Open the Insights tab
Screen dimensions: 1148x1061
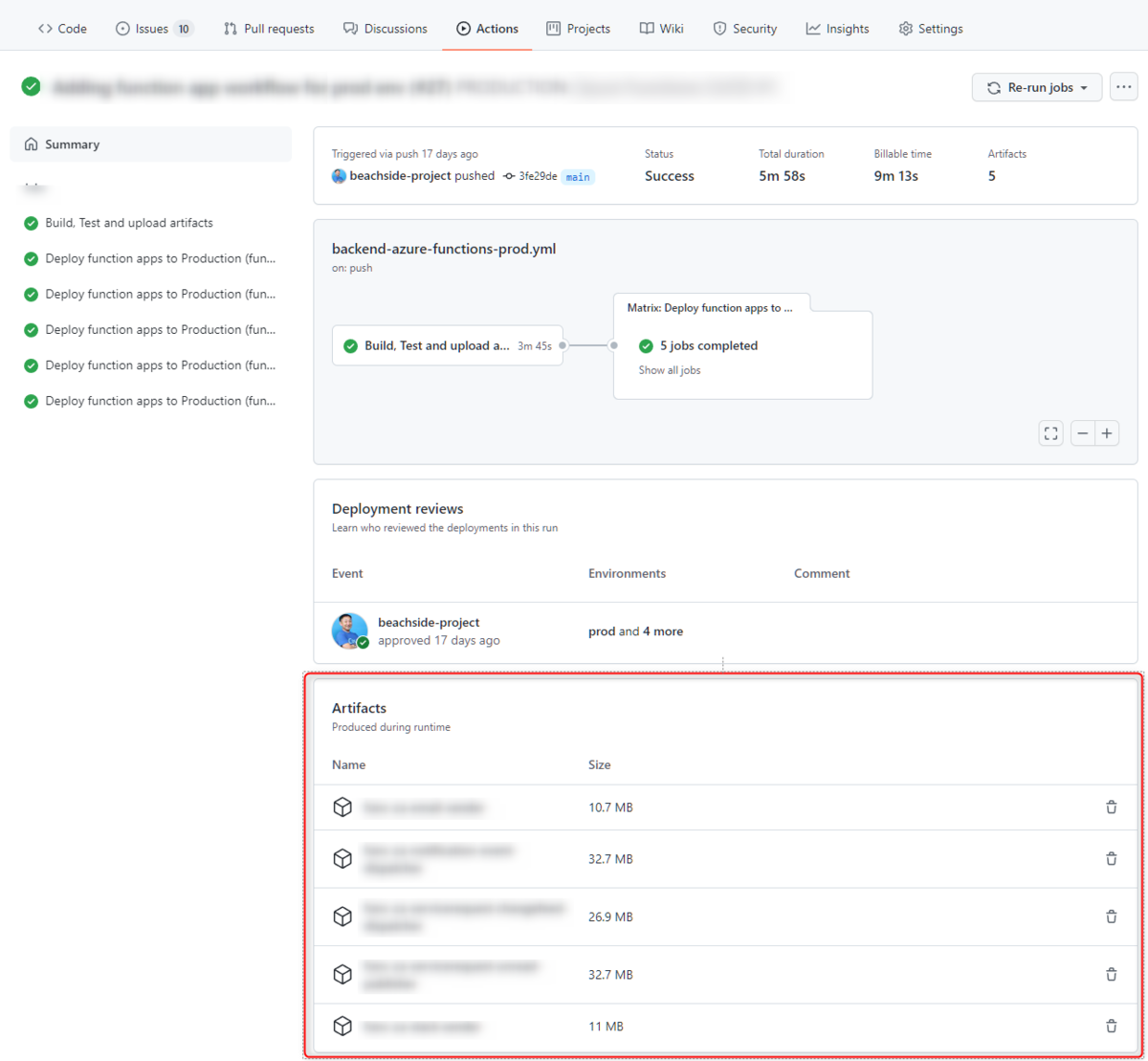837,29
